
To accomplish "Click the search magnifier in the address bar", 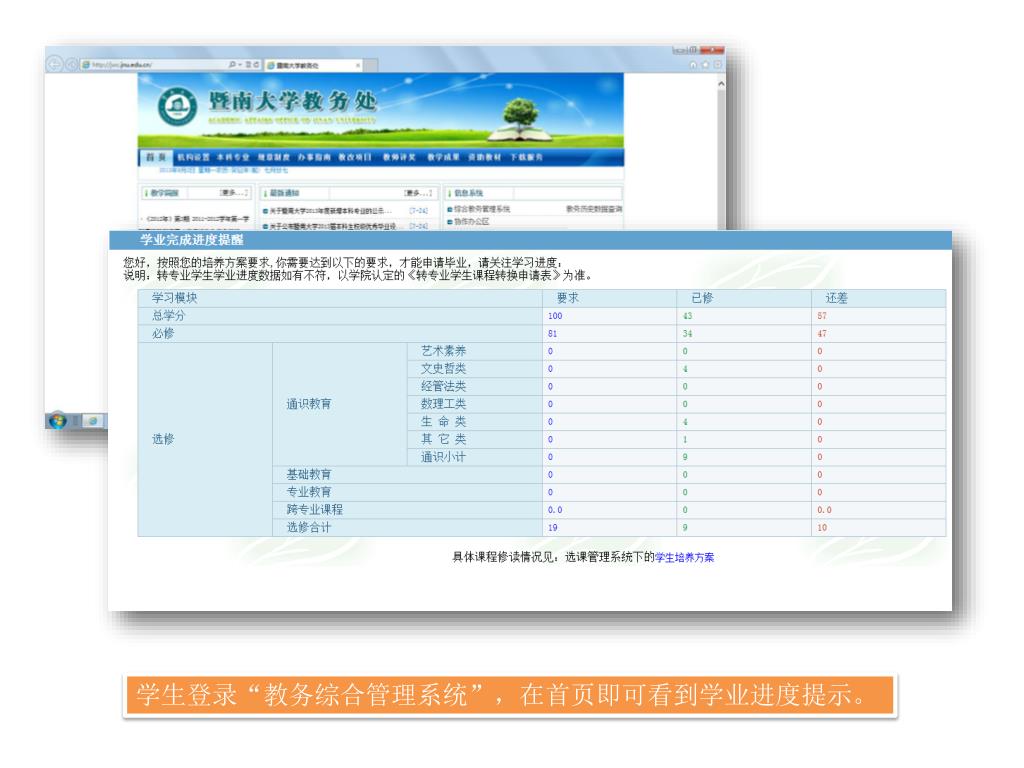I will (x=232, y=65).
